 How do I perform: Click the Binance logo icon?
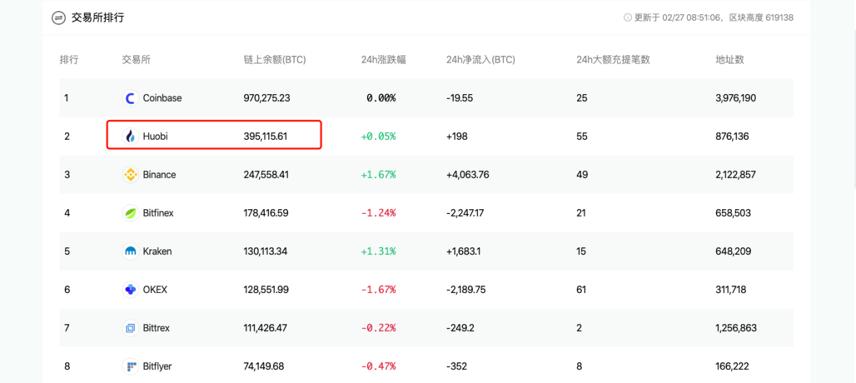point(130,175)
